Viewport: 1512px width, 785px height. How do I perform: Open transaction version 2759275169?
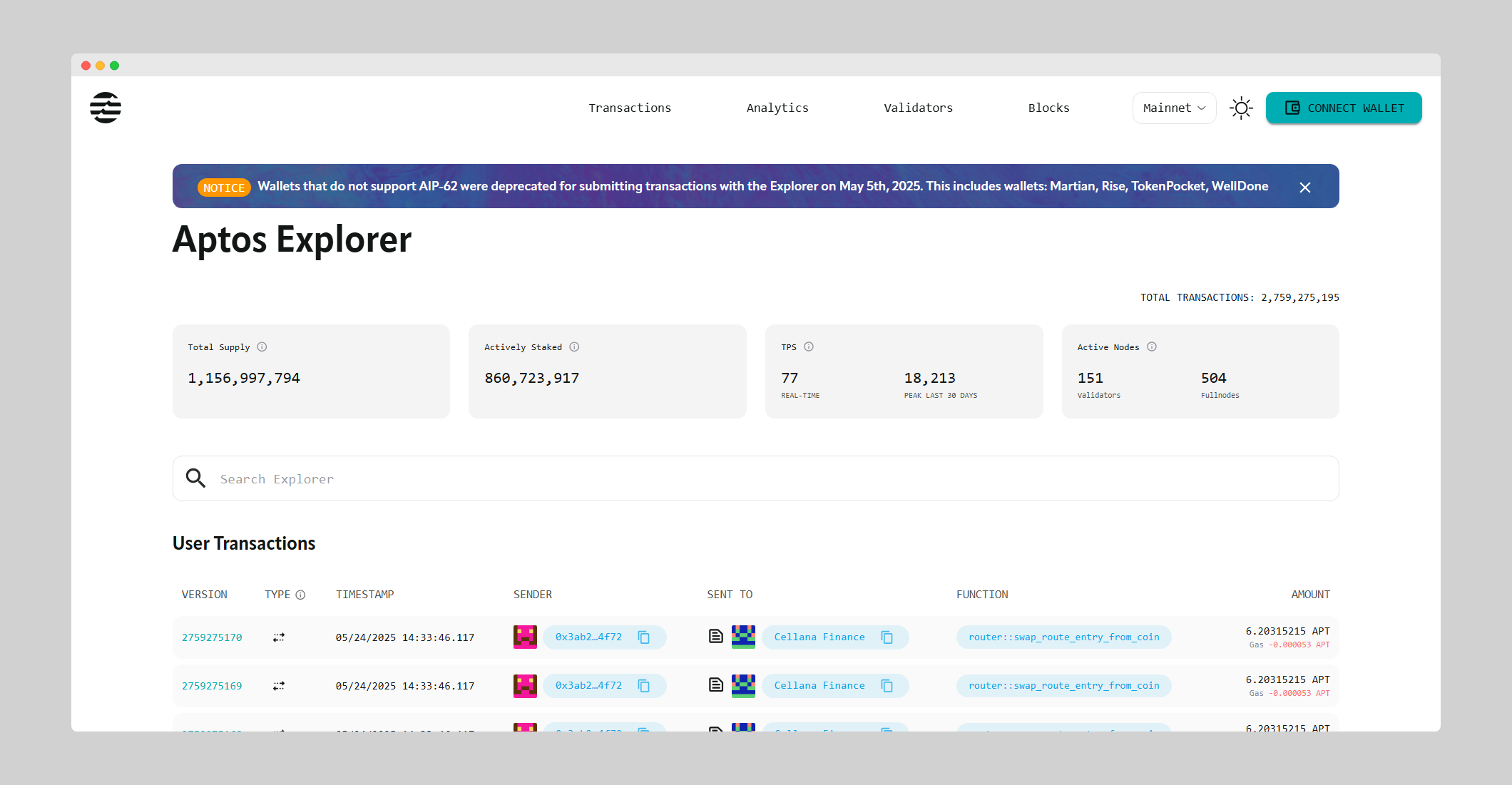(212, 686)
